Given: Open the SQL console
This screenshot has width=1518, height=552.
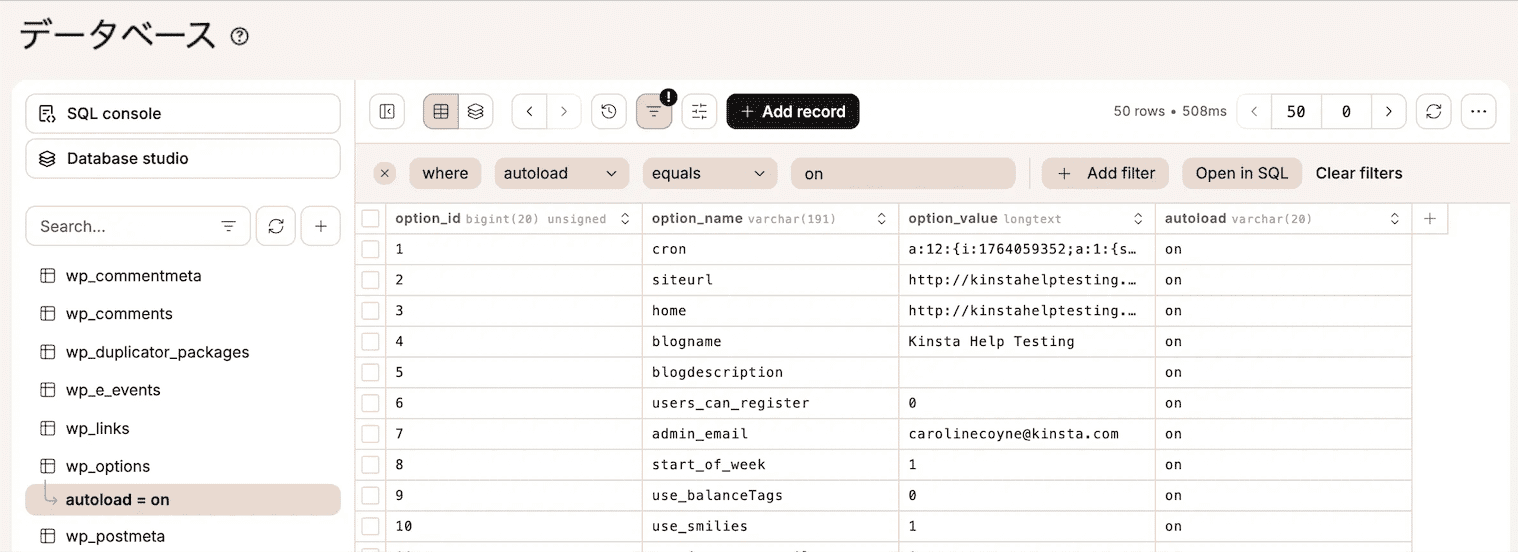Looking at the screenshot, I should coord(182,114).
